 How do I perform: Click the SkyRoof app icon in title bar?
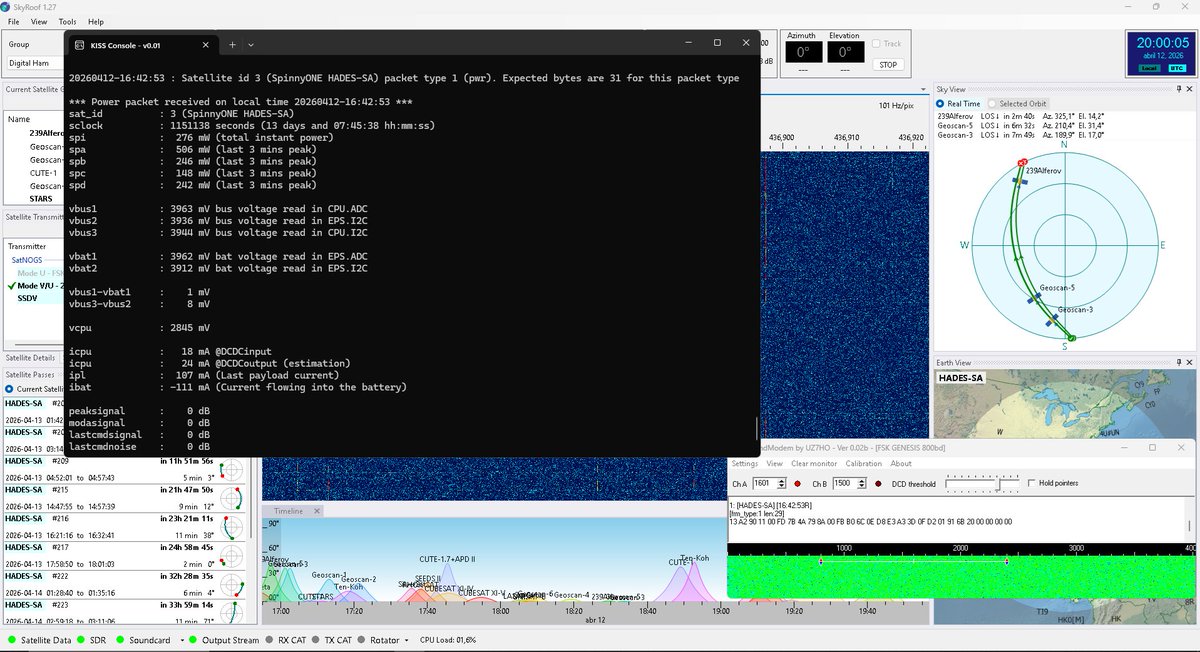(x=6, y=6)
